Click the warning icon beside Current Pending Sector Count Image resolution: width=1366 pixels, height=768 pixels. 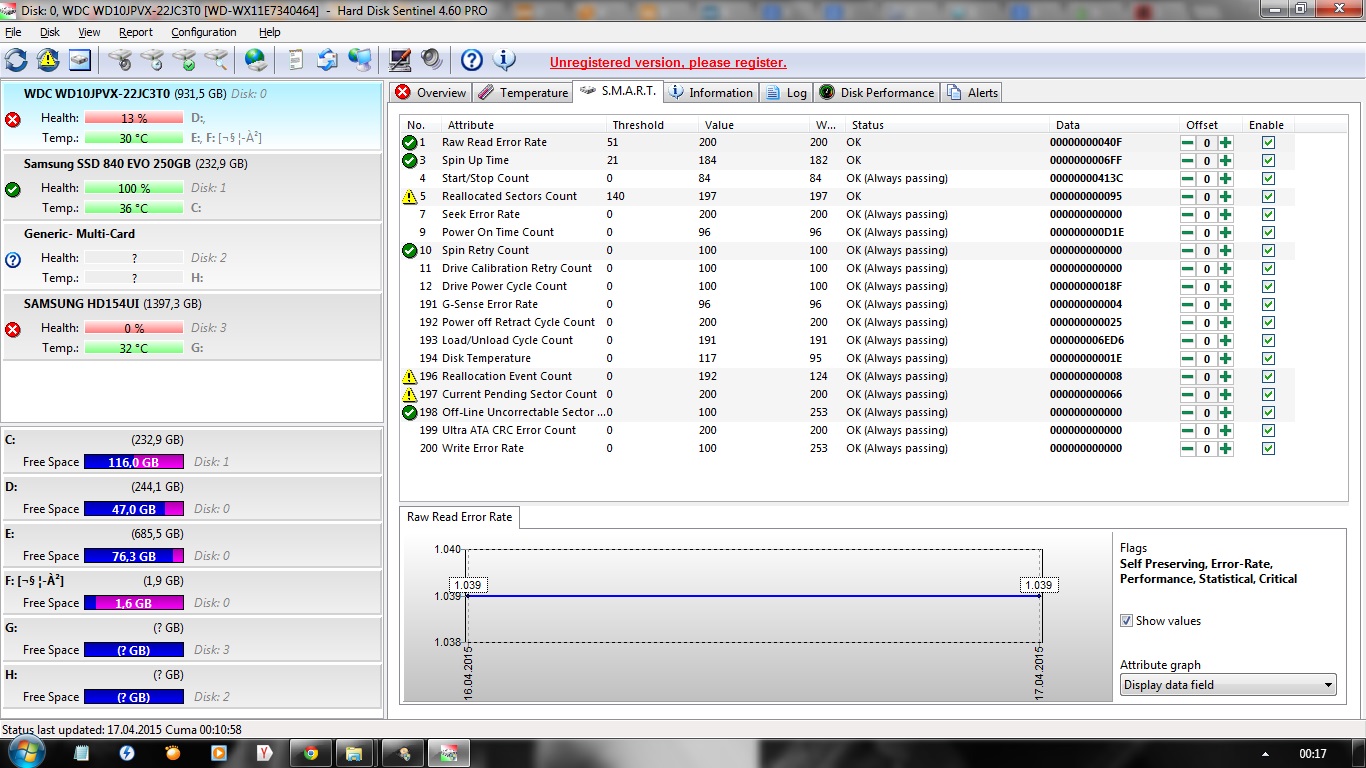[x=409, y=394]
